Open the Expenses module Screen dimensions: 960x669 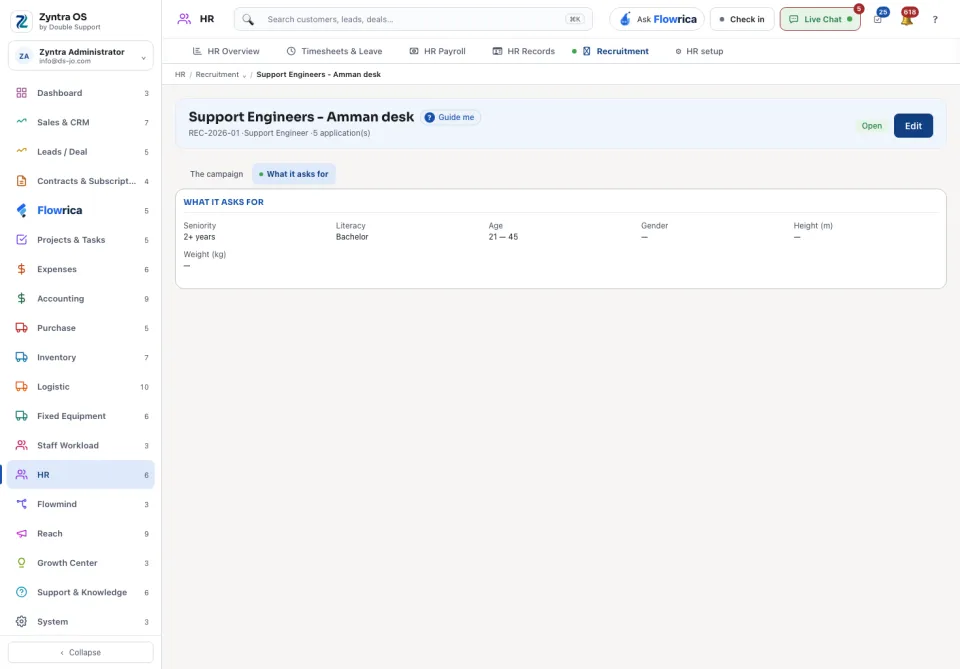click(81, 269)
